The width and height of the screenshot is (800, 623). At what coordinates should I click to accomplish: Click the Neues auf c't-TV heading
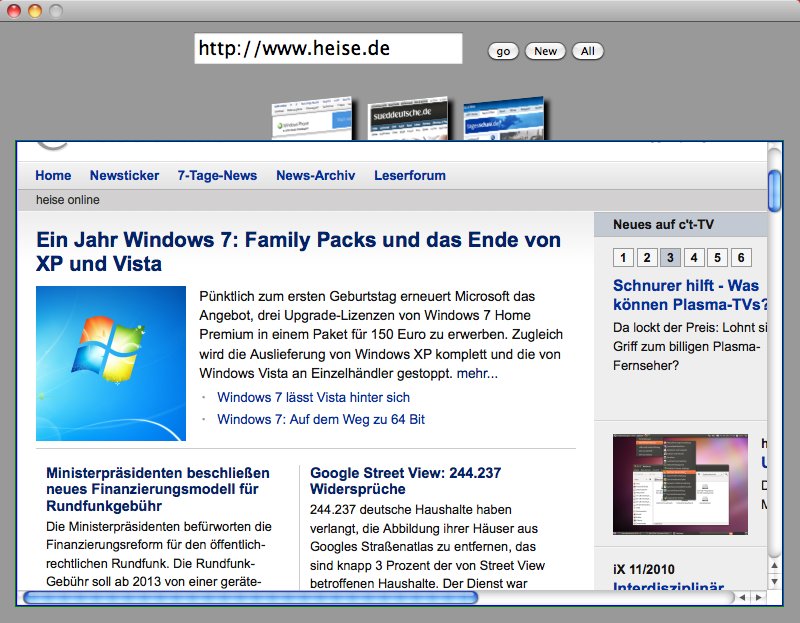point(663,225)
